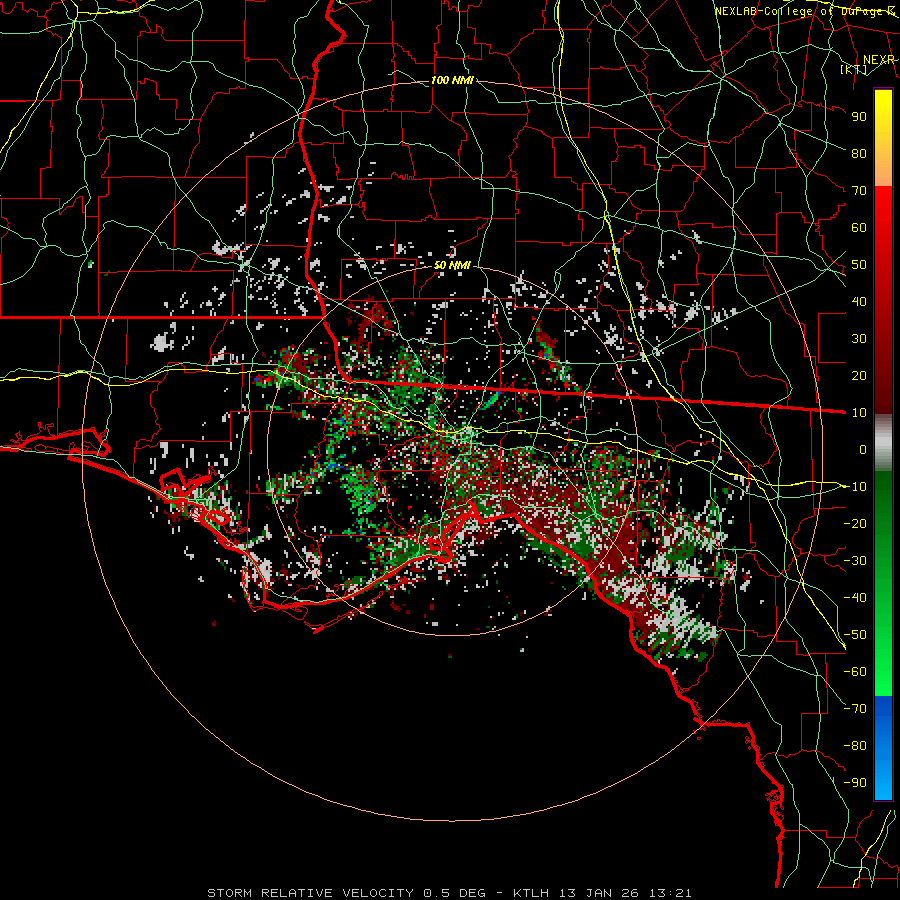Click the "-20" velocity scale label
The width and height of the screenshot is (900, 900).
point(855,523)
